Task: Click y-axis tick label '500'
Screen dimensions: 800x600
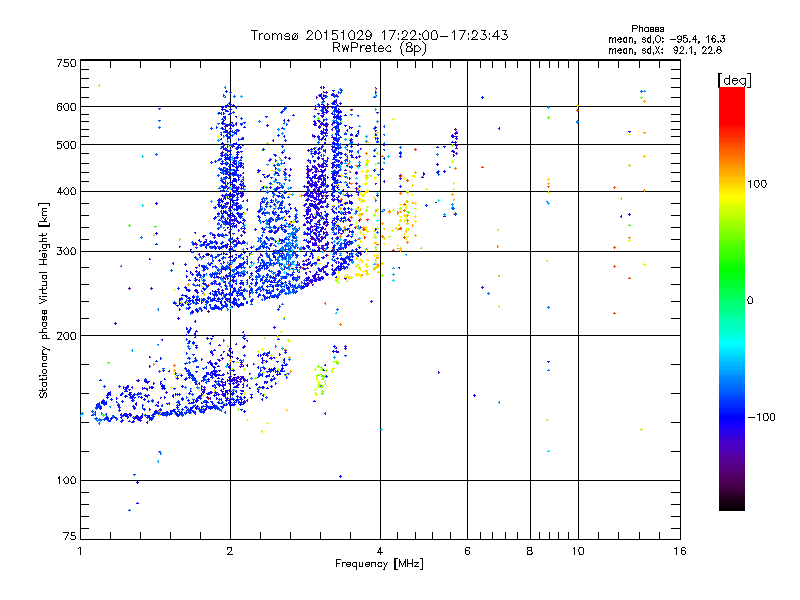Action: (66, 145)
